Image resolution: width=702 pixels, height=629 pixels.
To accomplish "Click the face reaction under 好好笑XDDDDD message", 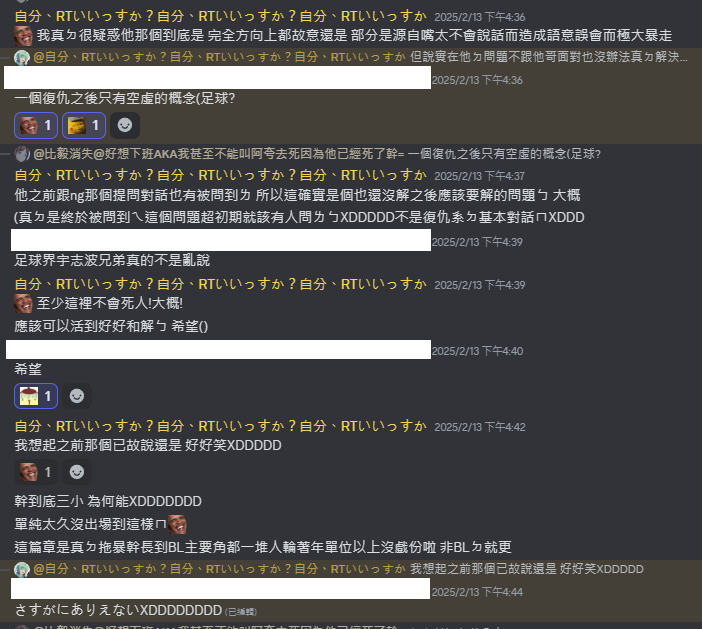I will click(x=36, y=472).
